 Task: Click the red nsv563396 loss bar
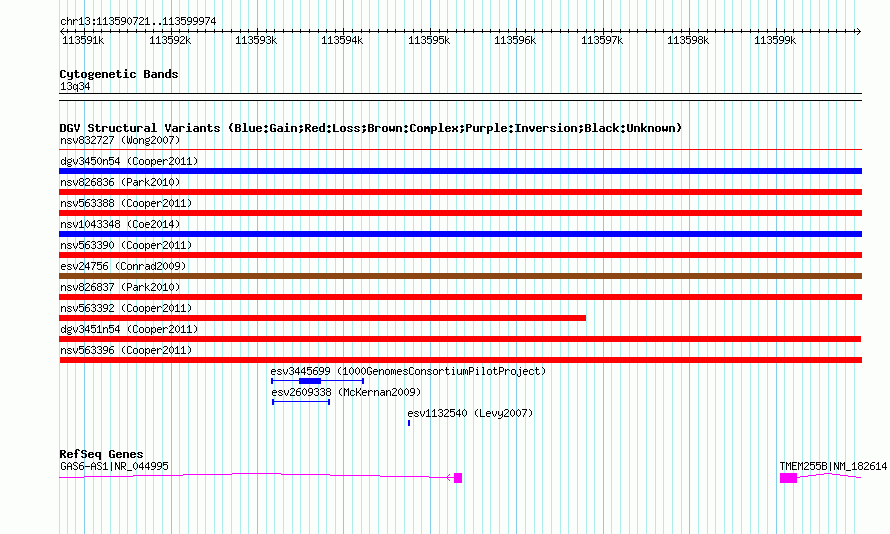(x=460, y=360)
